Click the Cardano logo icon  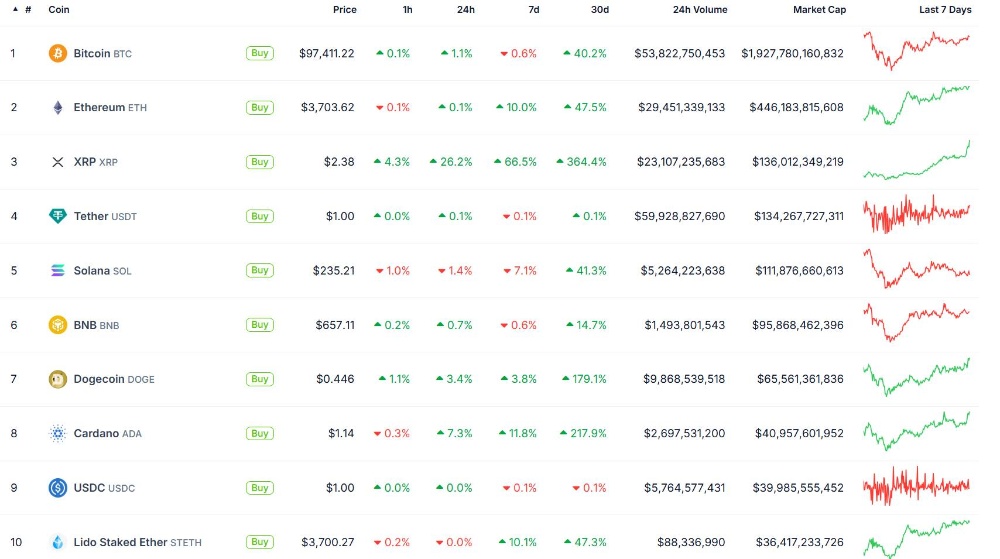tap(57, 433)
